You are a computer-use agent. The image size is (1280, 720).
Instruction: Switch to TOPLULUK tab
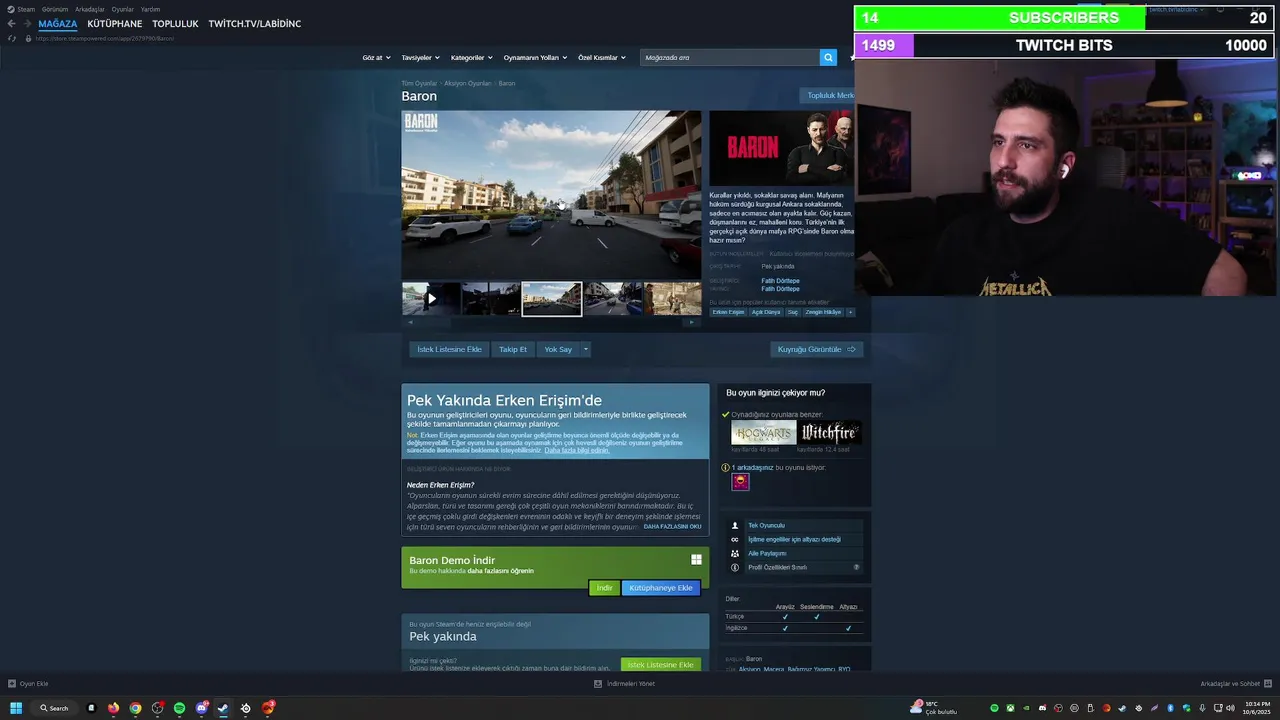175,24
